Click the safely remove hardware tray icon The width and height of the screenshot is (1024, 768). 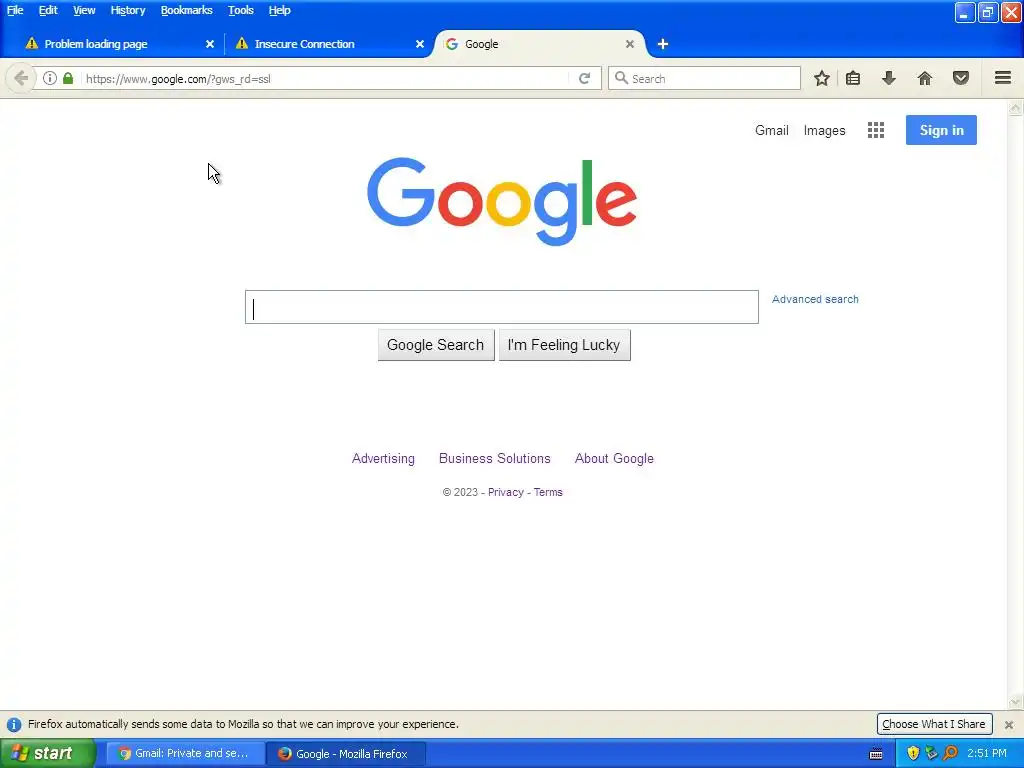[931, 753]
